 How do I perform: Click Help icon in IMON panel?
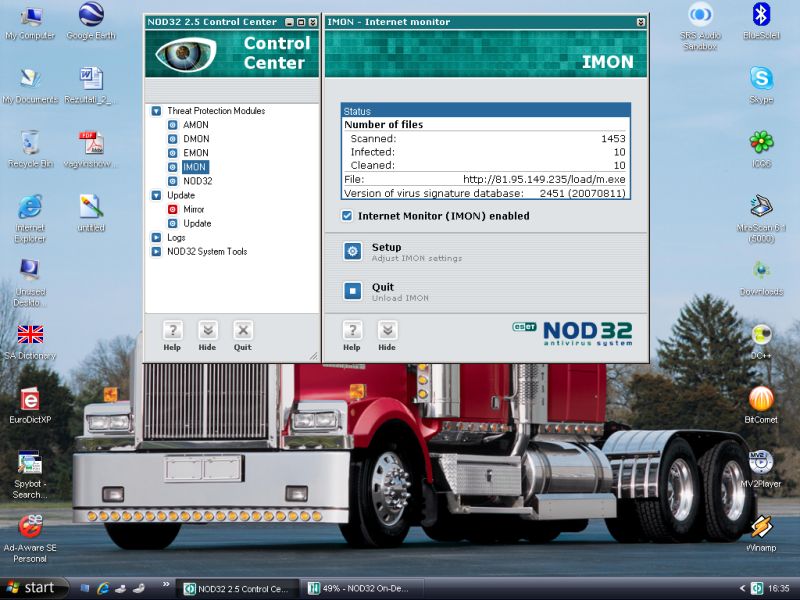coord(351,330)
